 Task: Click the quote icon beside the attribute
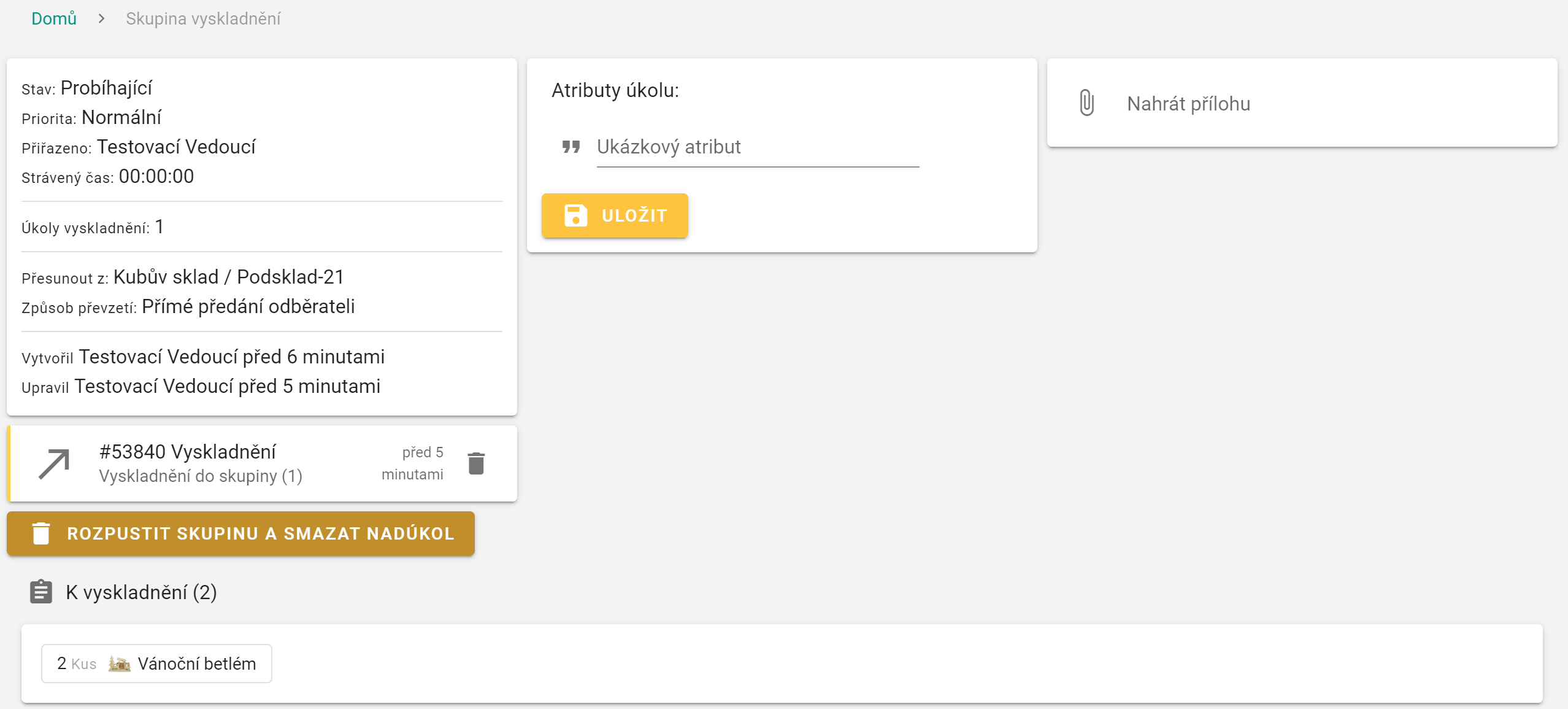pos(571,147)
